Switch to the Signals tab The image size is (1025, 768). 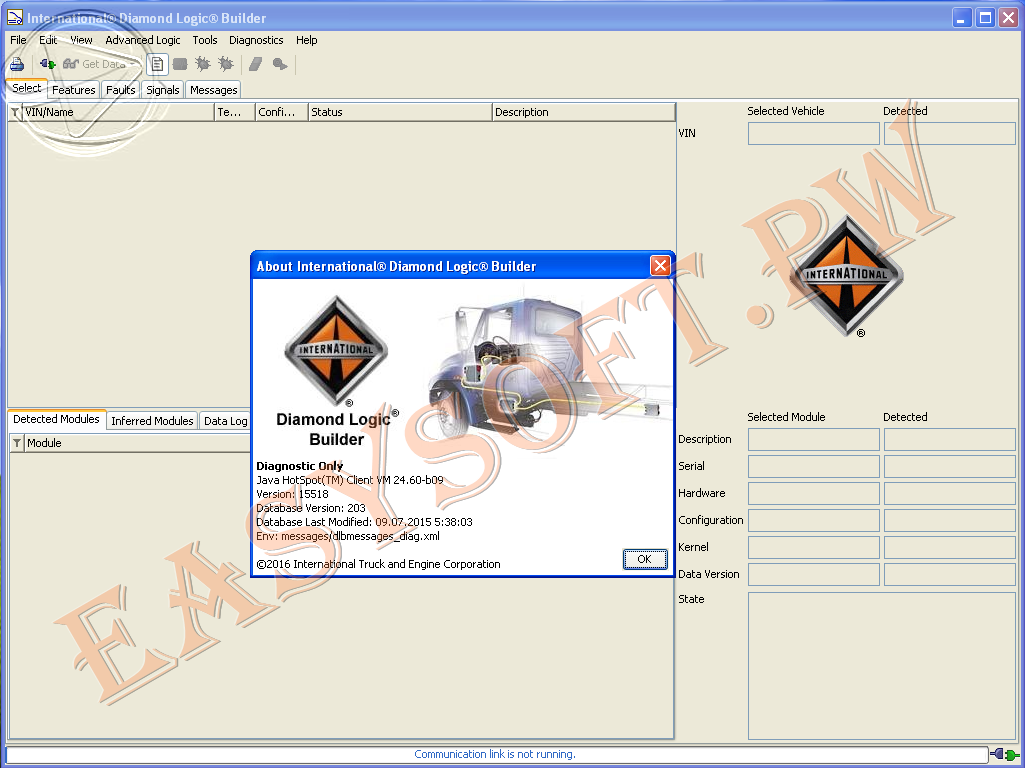point(163,90)
